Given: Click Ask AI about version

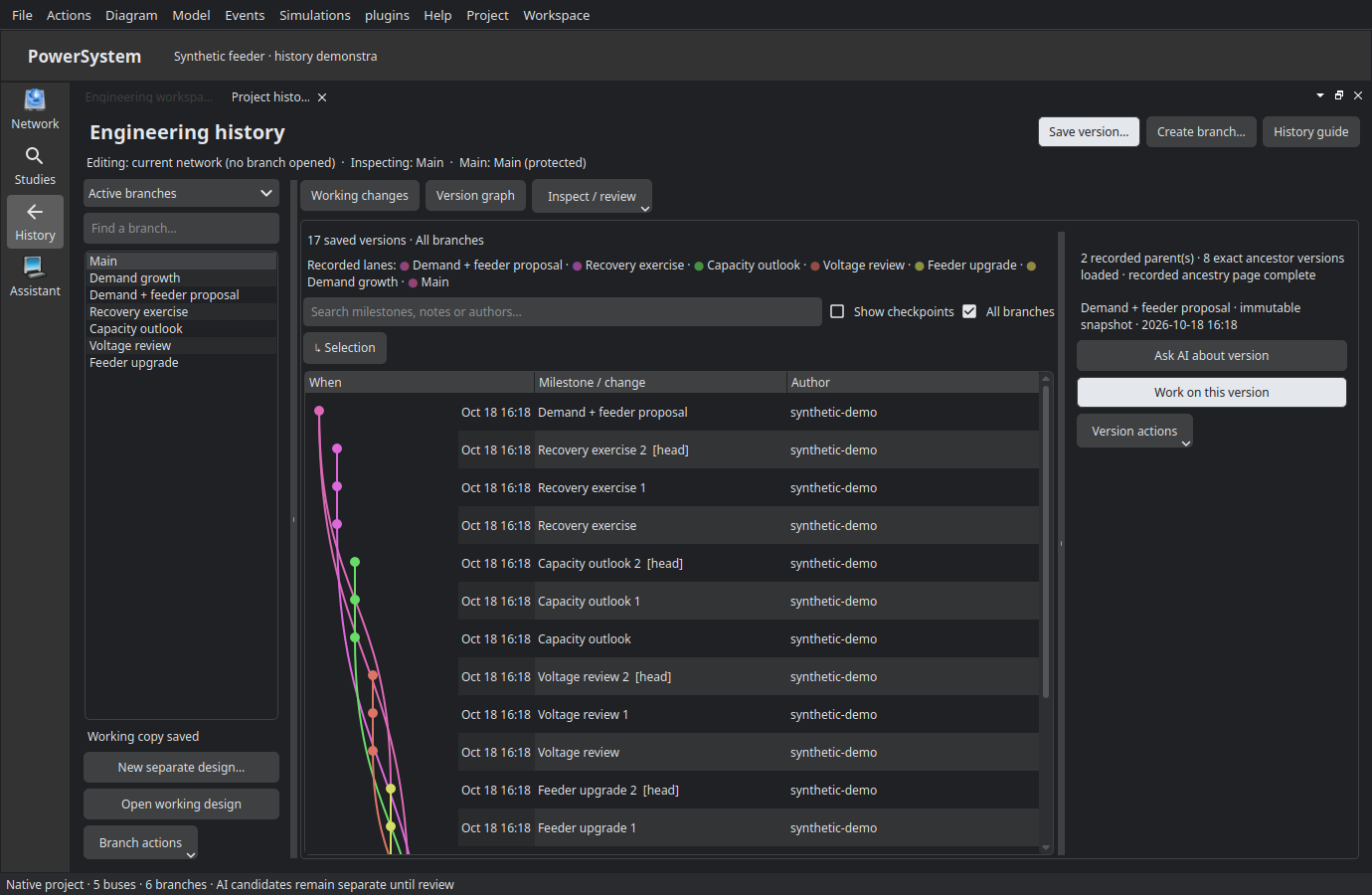Looking at the screenshot, I should point(1212,356).
